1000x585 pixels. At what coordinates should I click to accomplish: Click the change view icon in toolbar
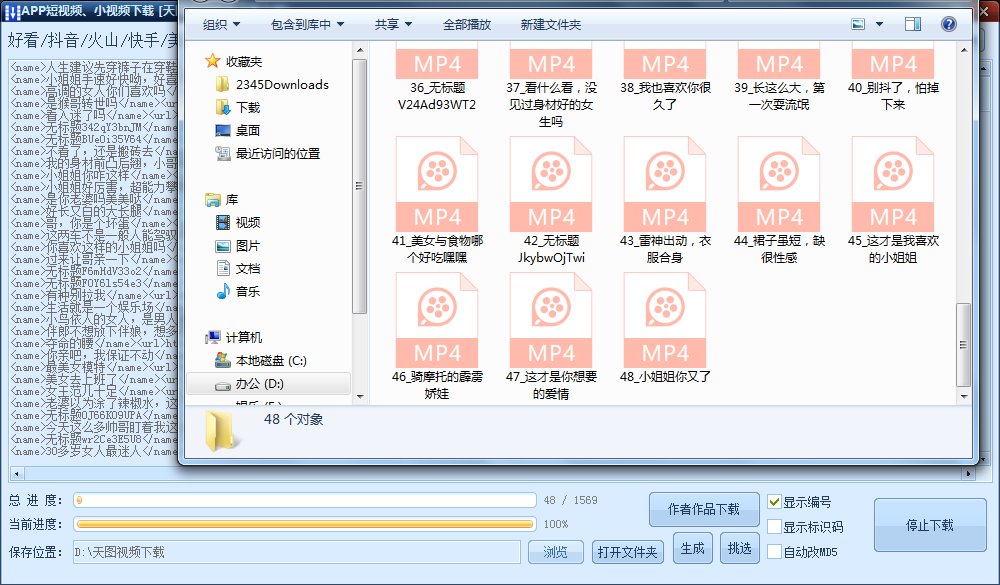point(858,24)
